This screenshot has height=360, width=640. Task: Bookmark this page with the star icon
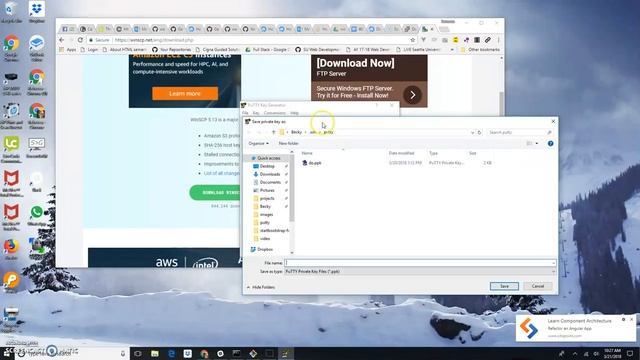[413, 40]
